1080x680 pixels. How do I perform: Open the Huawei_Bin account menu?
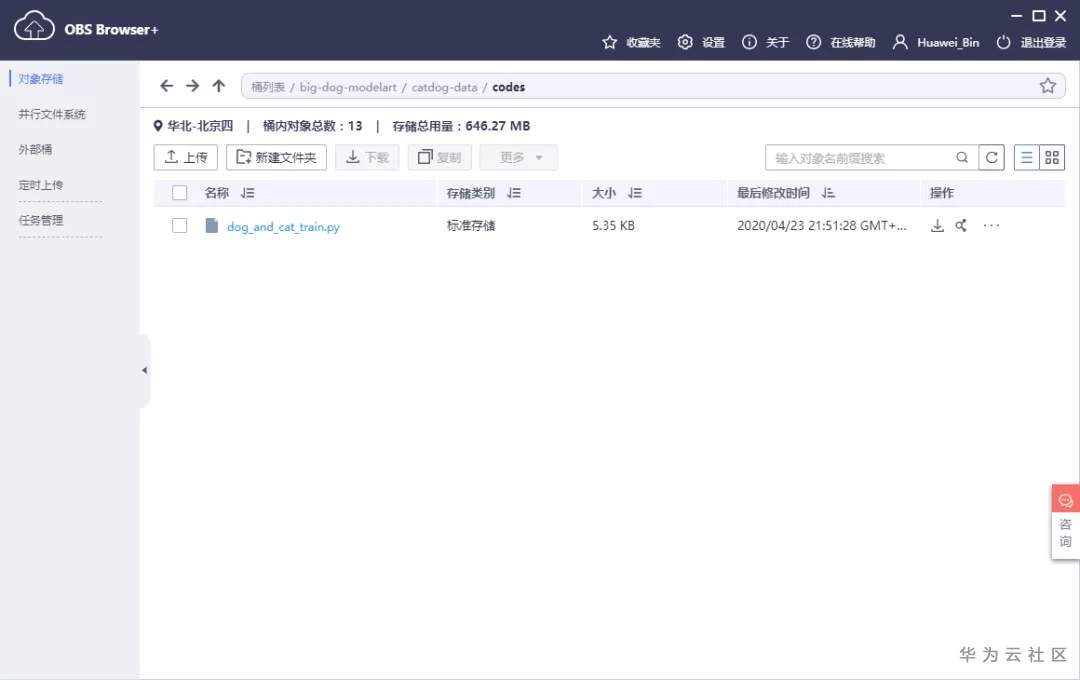click(935, 42)
